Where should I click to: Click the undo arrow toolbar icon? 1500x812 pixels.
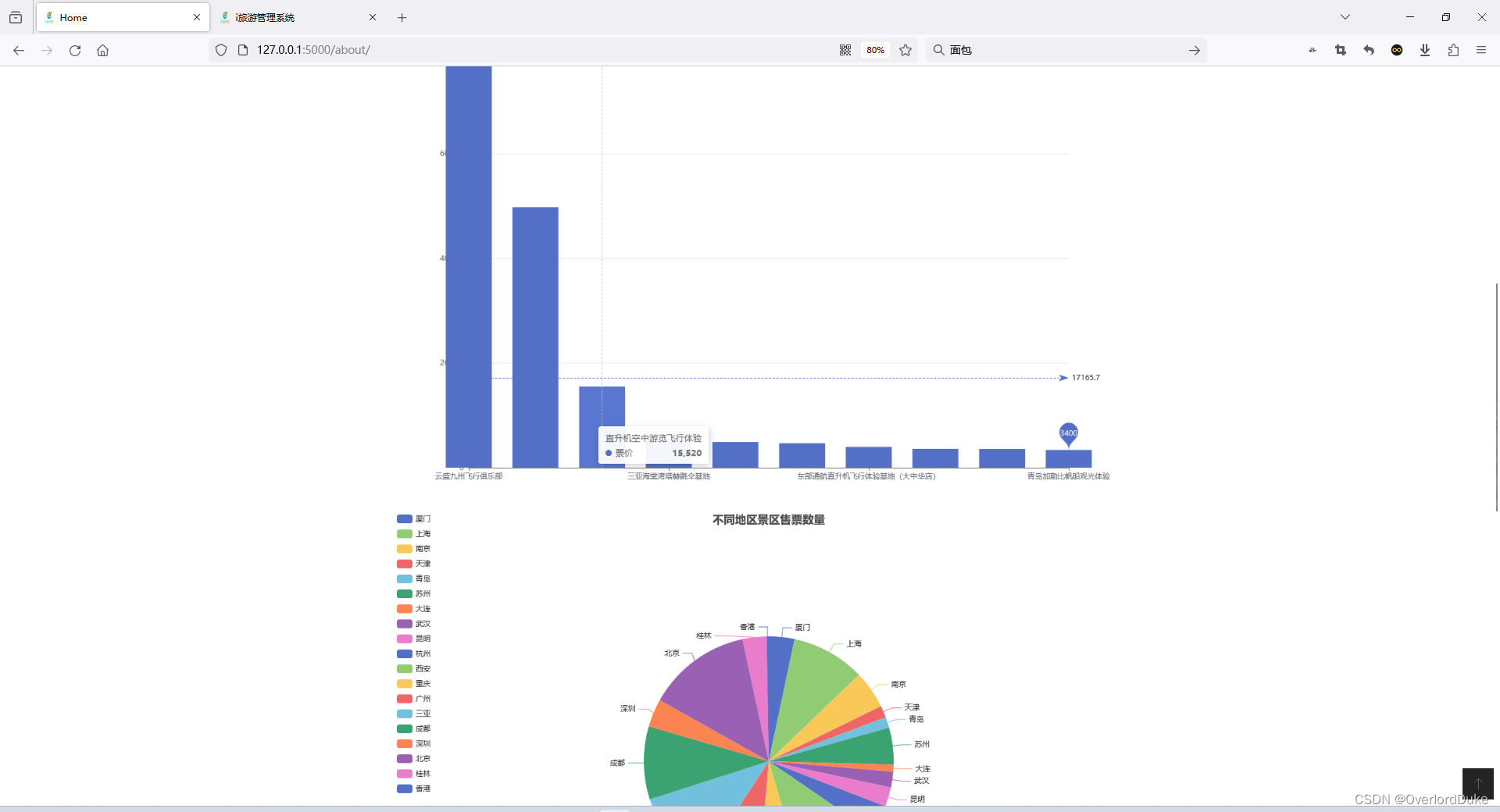point(1369,50)
